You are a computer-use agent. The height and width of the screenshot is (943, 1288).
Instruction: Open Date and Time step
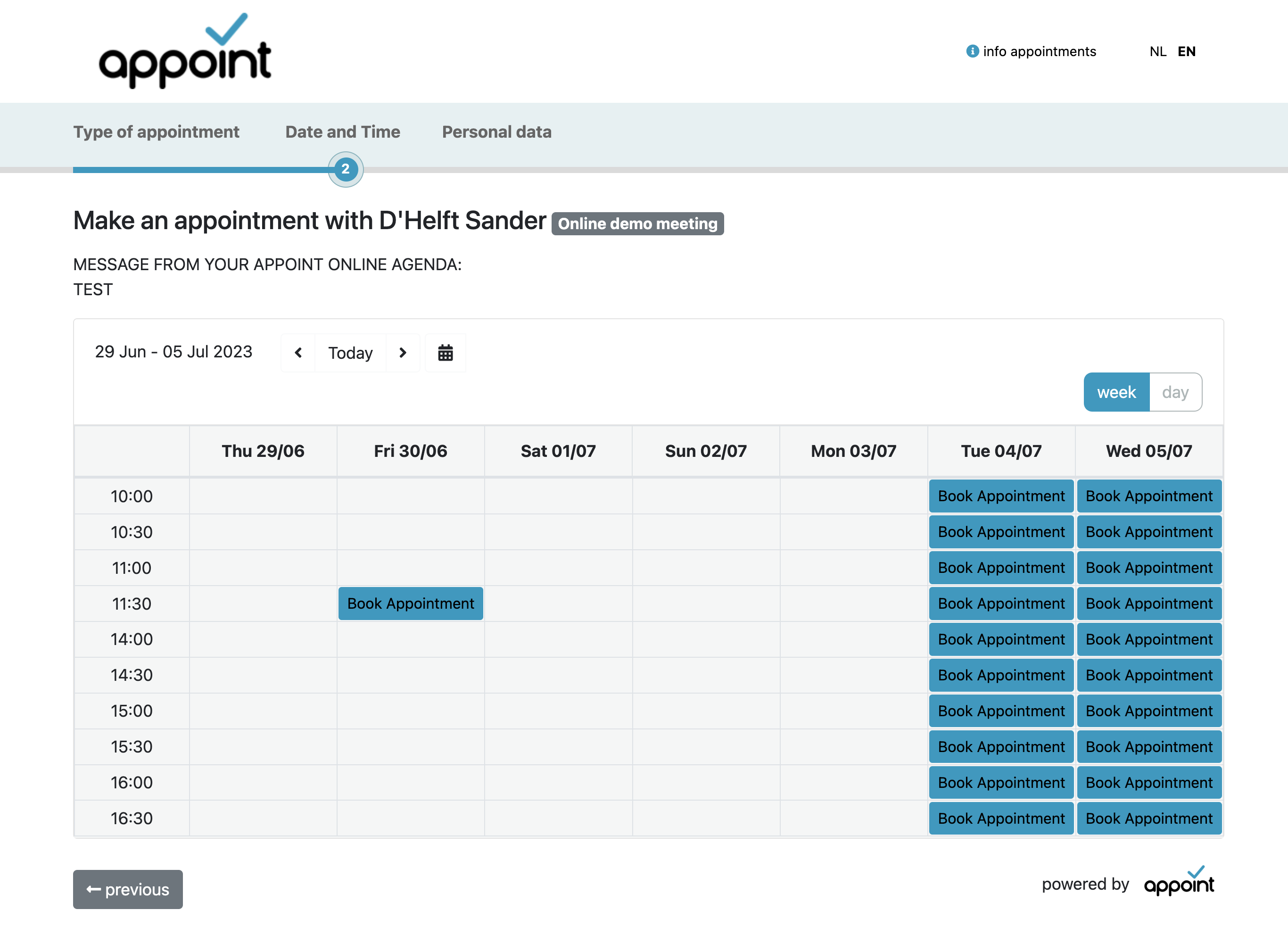pos(342,131)
